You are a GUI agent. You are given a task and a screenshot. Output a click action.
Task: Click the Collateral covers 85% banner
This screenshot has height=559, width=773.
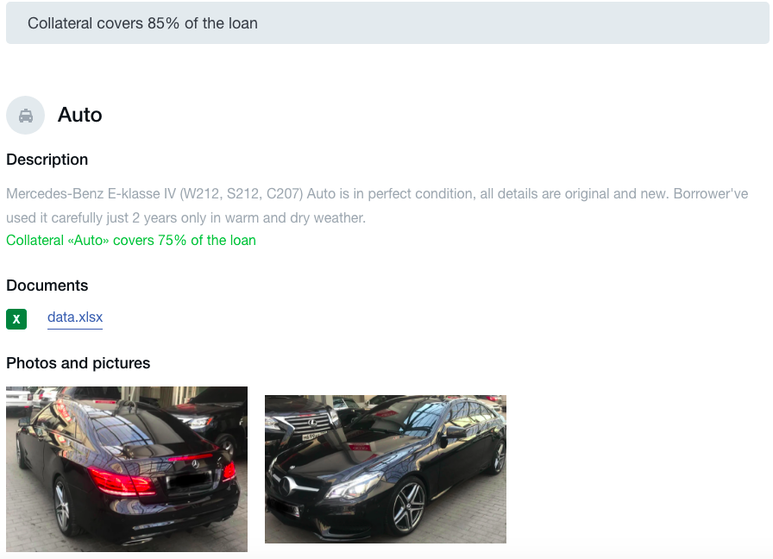(x=387, y=23)
